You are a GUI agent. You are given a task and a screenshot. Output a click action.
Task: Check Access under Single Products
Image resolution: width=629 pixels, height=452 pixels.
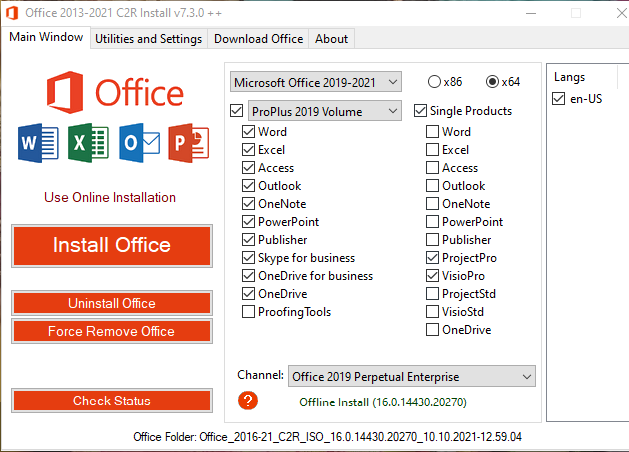point(432,168)
